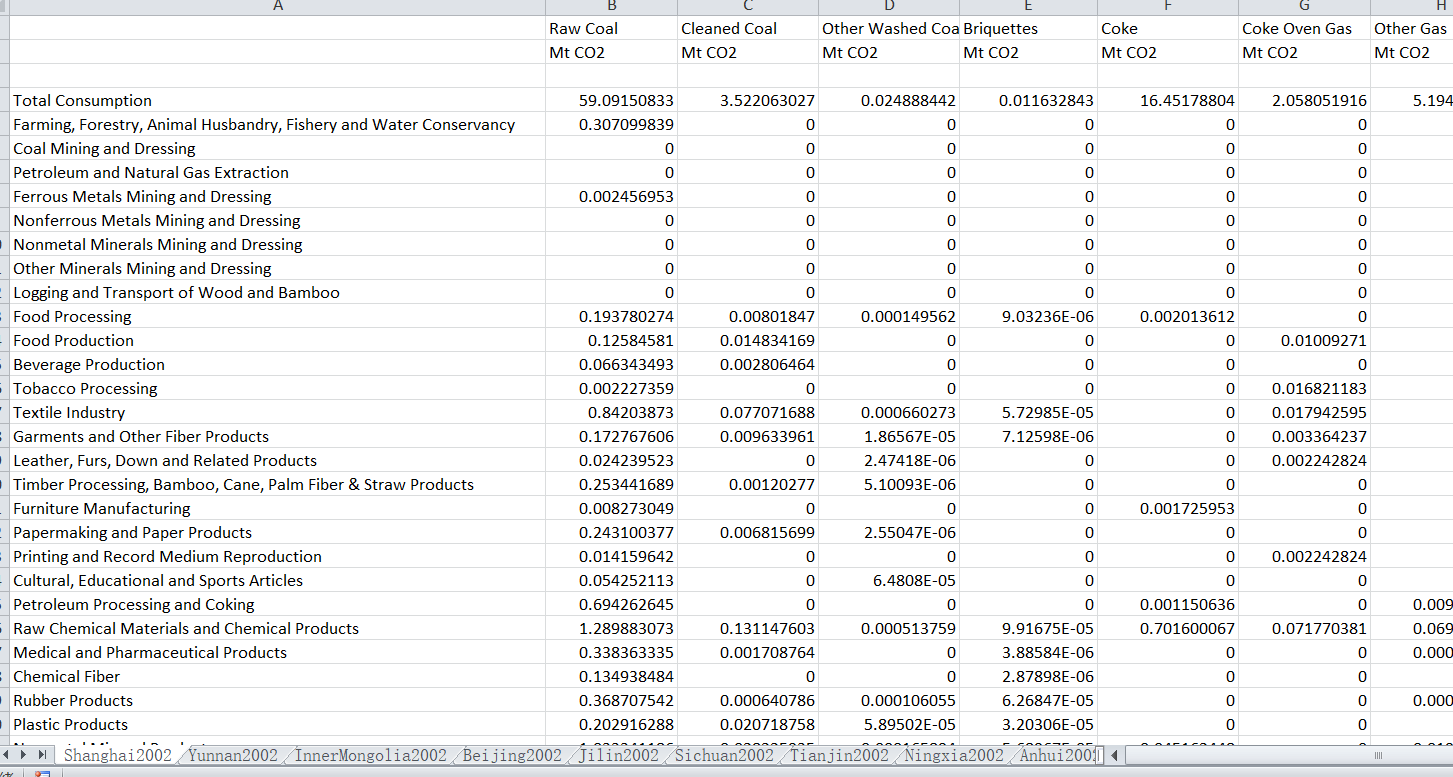
Task: Click the Other Gas header cell
Action: (1412, 28)
